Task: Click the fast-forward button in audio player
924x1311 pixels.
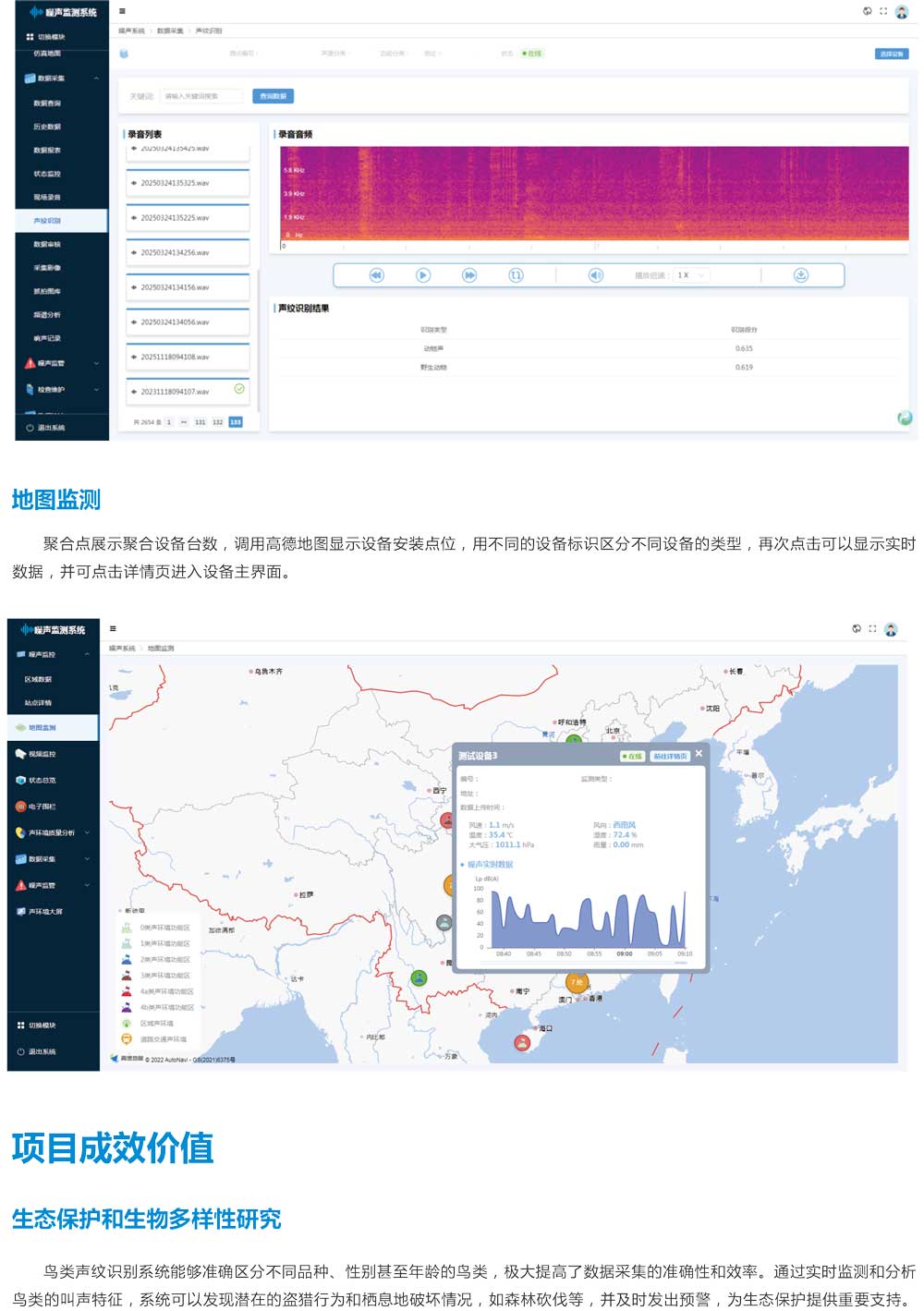Action: pyautogui.click(x=469, y=275)
